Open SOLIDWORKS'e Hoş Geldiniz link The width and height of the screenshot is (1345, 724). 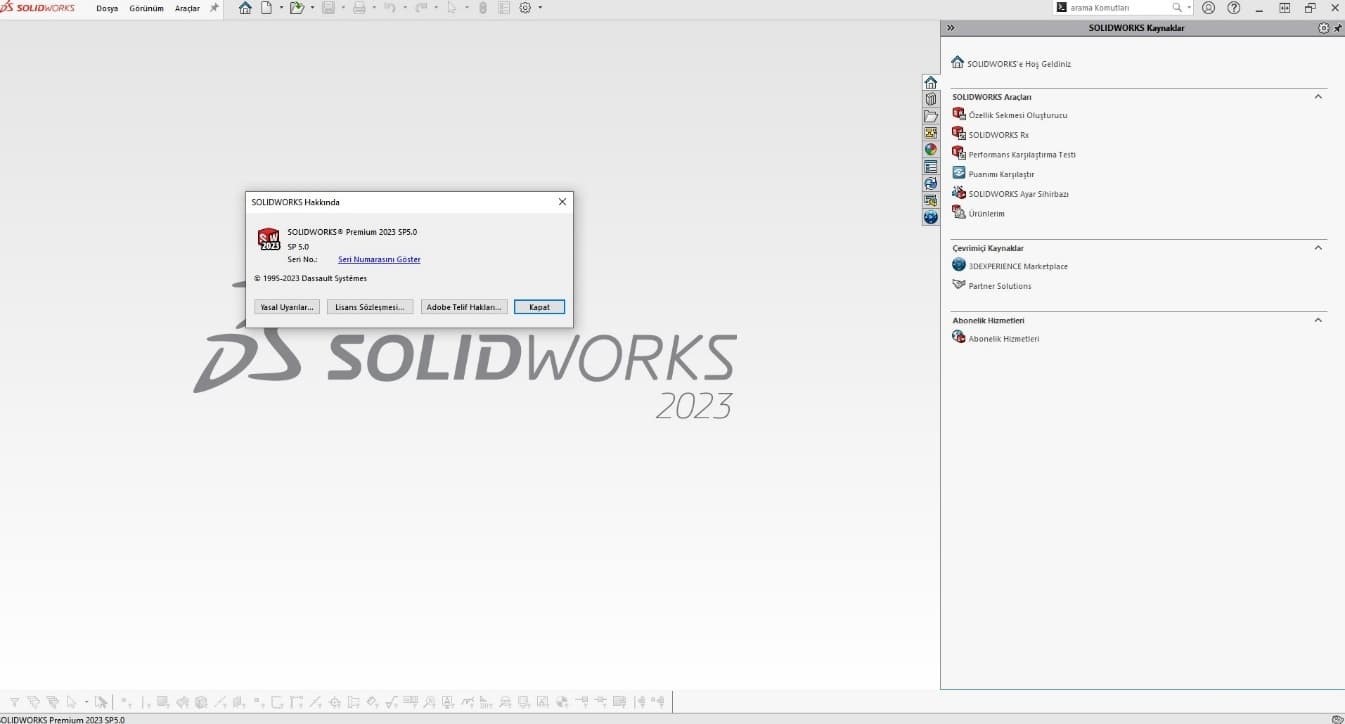tap(1019, 64)
